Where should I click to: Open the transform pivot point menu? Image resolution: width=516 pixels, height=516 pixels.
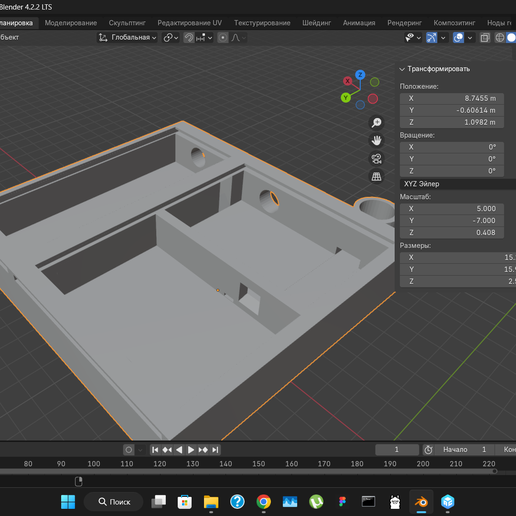171,38
